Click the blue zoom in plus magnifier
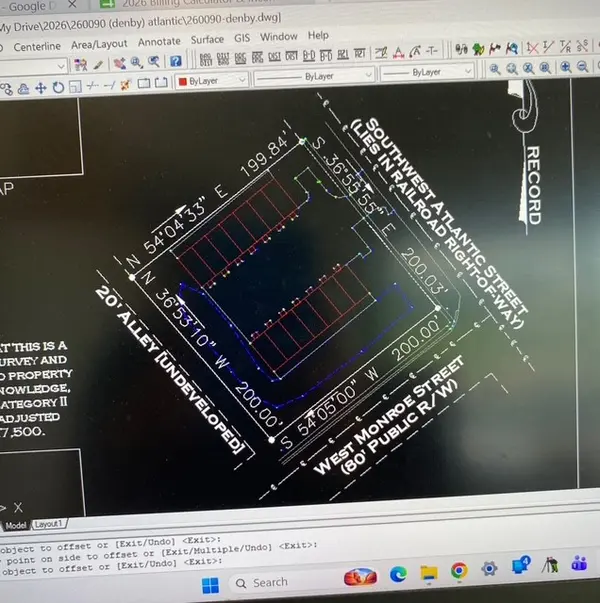The image size is (600, 603). (565, 67)
